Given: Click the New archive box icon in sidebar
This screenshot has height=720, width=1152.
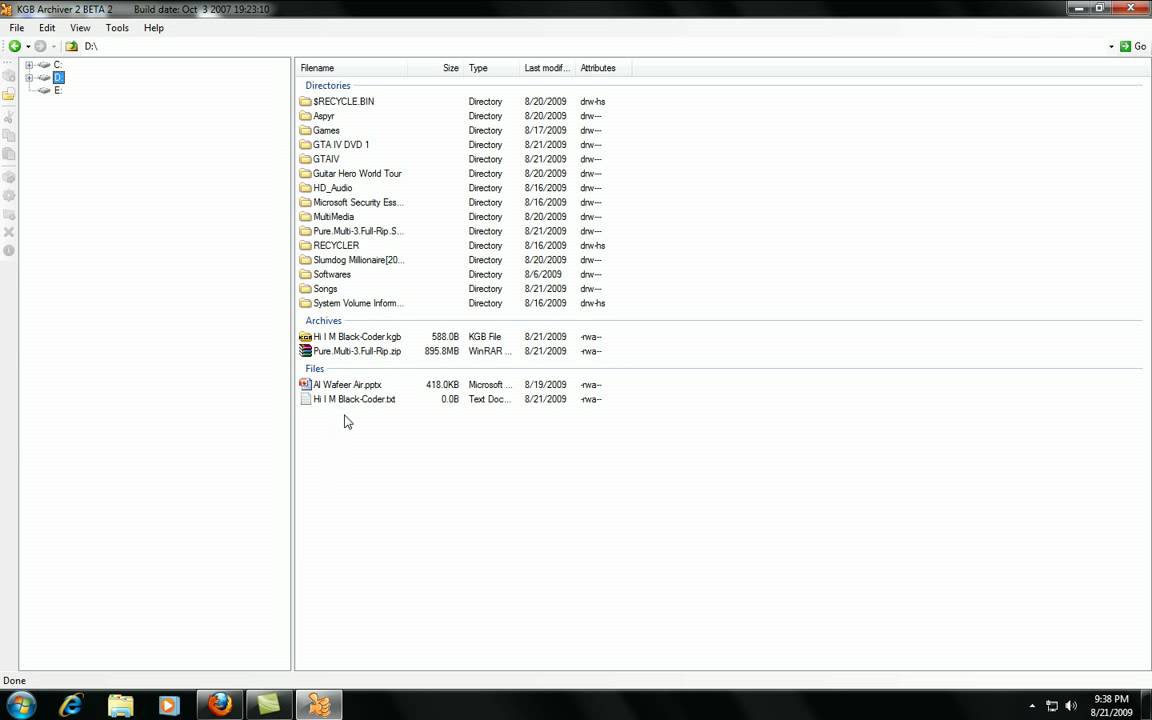Looking at the screenshot, I should 9,75.
